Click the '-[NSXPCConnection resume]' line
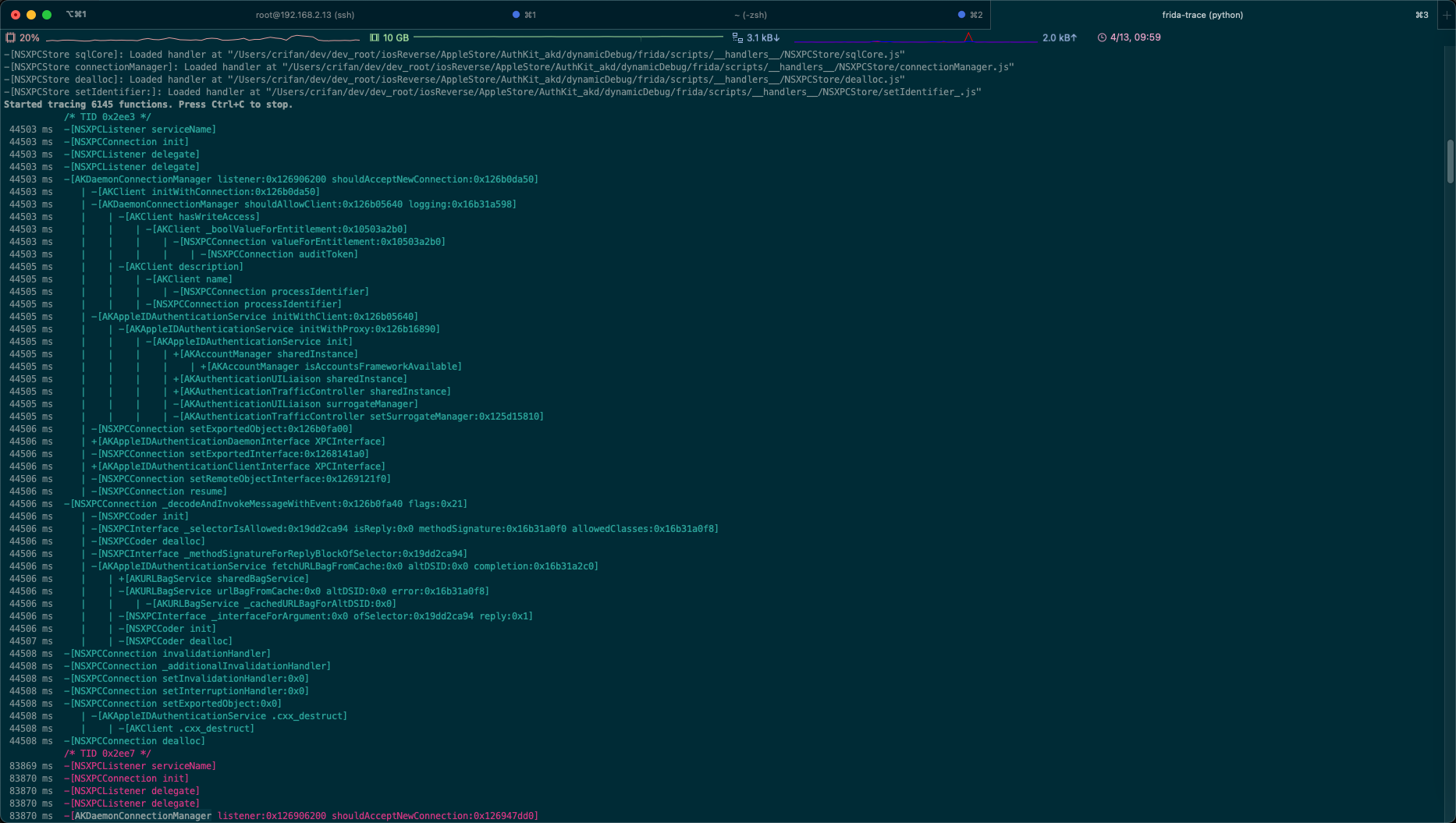Screen dimensions: 1456x823 click(x=159, y=491)
